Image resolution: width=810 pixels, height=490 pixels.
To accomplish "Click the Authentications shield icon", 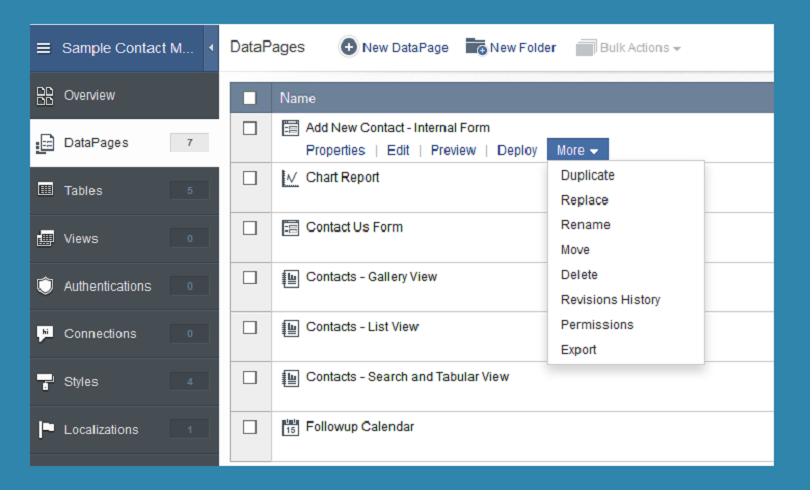I will (x=45, y=286).
